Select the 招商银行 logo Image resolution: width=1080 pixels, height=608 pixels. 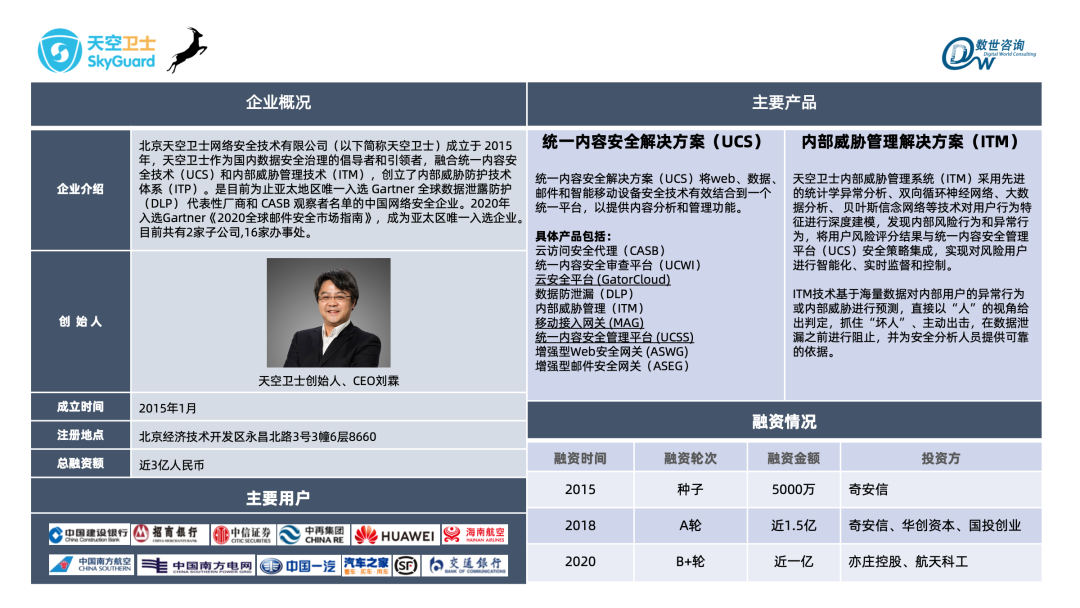click(169, 534)
